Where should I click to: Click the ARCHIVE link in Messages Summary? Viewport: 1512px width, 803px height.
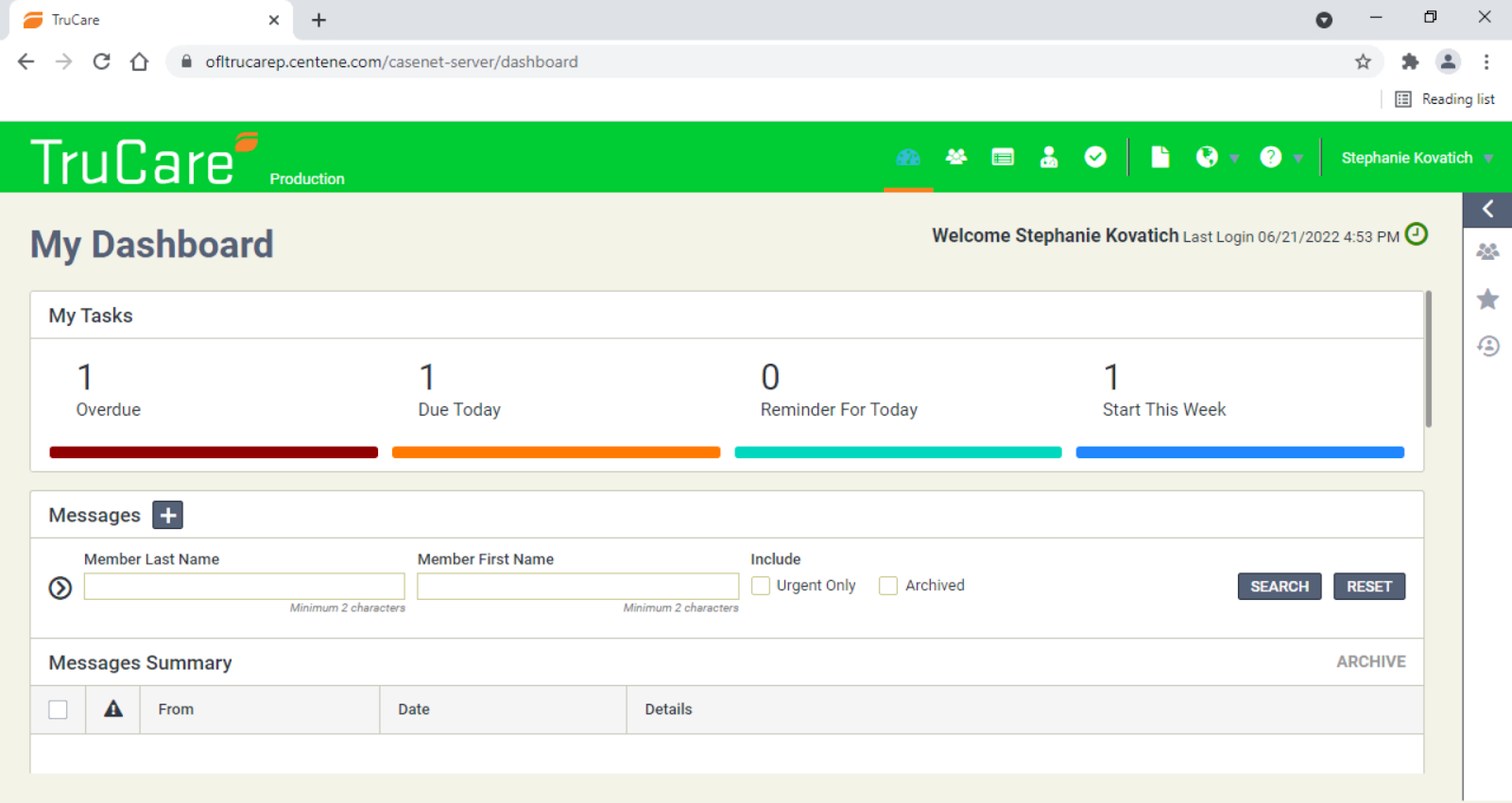pos(1371,662)
